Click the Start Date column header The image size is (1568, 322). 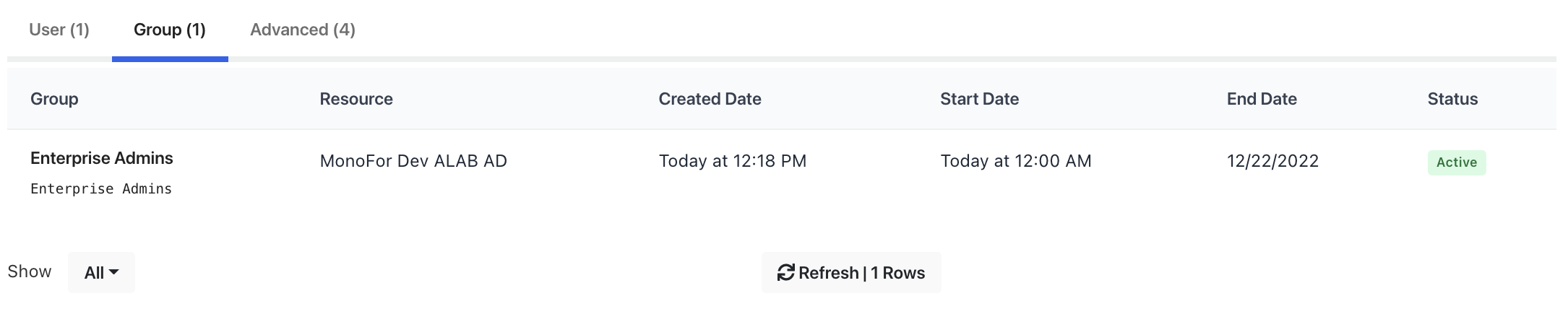[979, 99]
